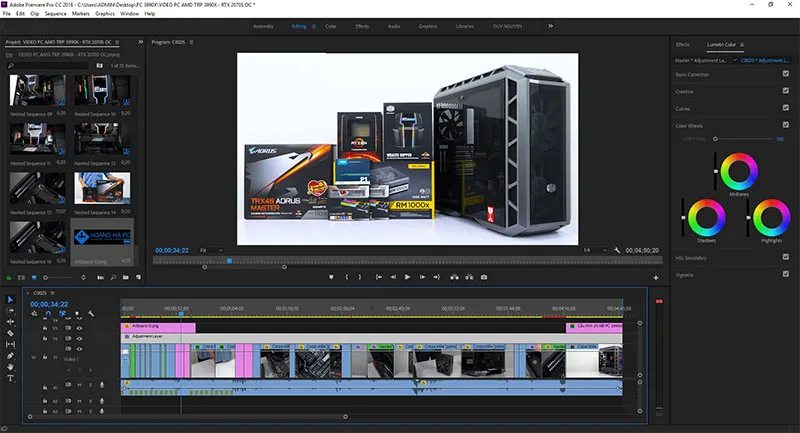
Task: Open the Graphics menu
Action: point(105,14)
